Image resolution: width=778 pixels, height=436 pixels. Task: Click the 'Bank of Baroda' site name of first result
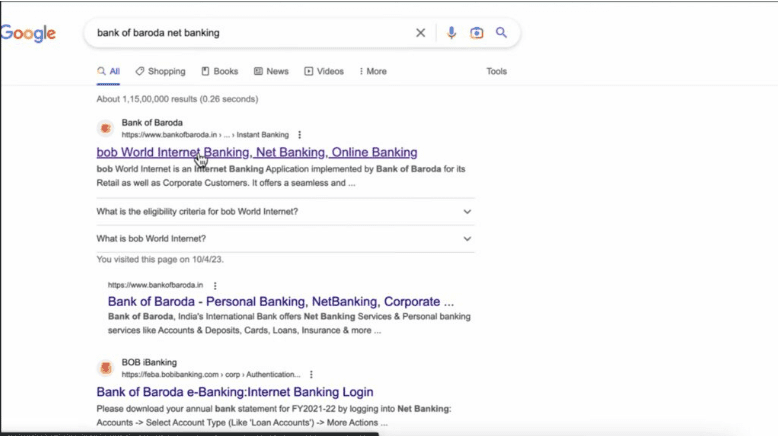152,123
